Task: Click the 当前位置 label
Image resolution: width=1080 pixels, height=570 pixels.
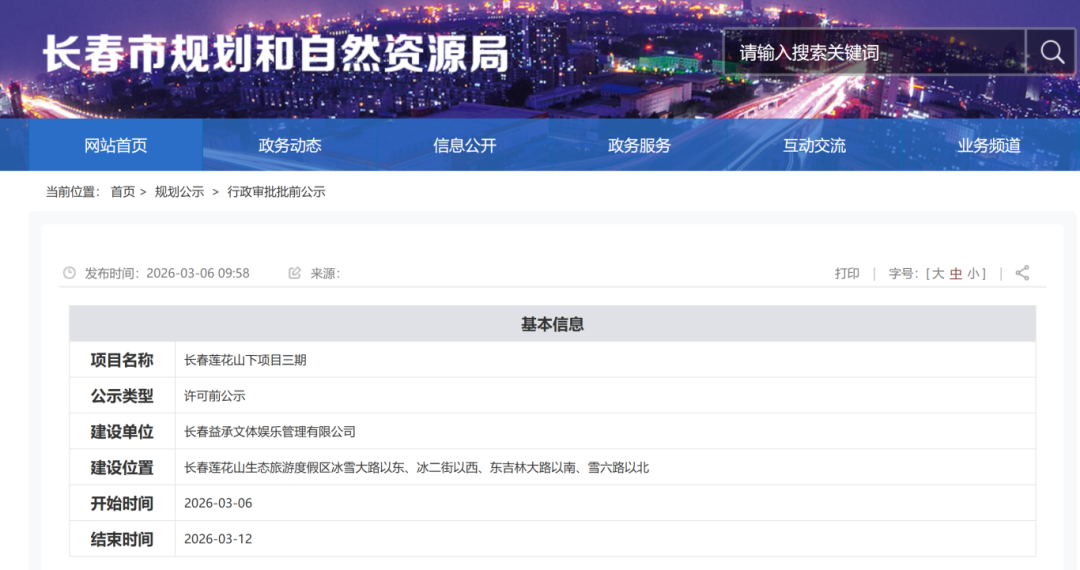Action: 72,192
